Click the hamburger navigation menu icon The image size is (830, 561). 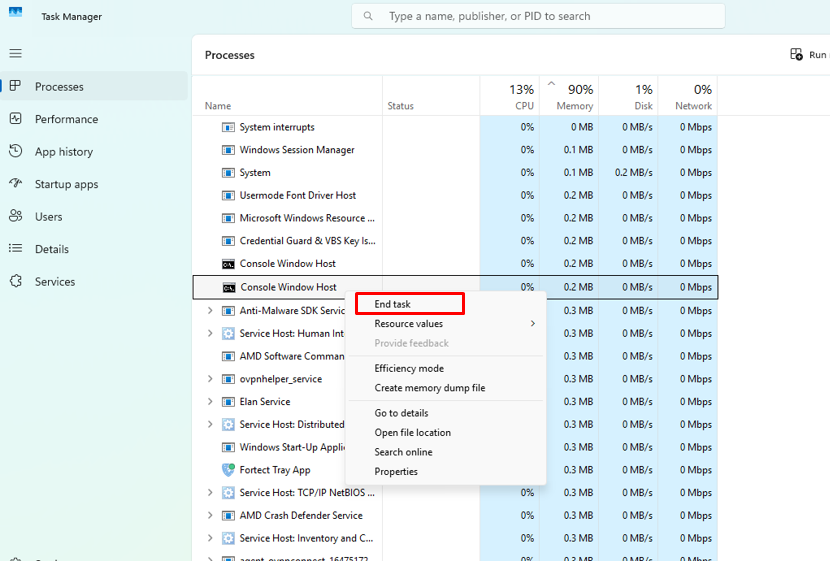coord(15,53)
